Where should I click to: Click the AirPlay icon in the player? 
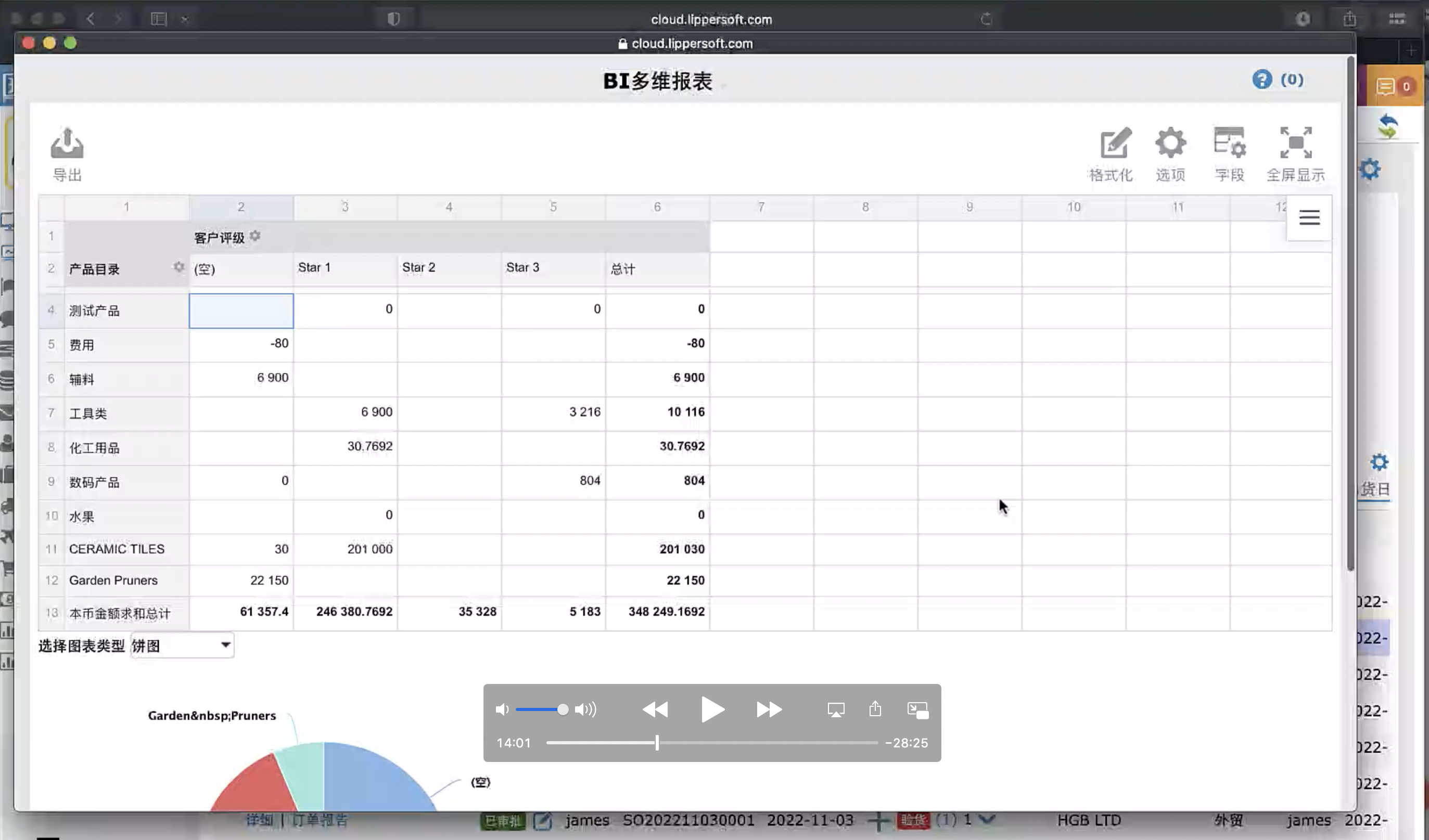point(836,709)
